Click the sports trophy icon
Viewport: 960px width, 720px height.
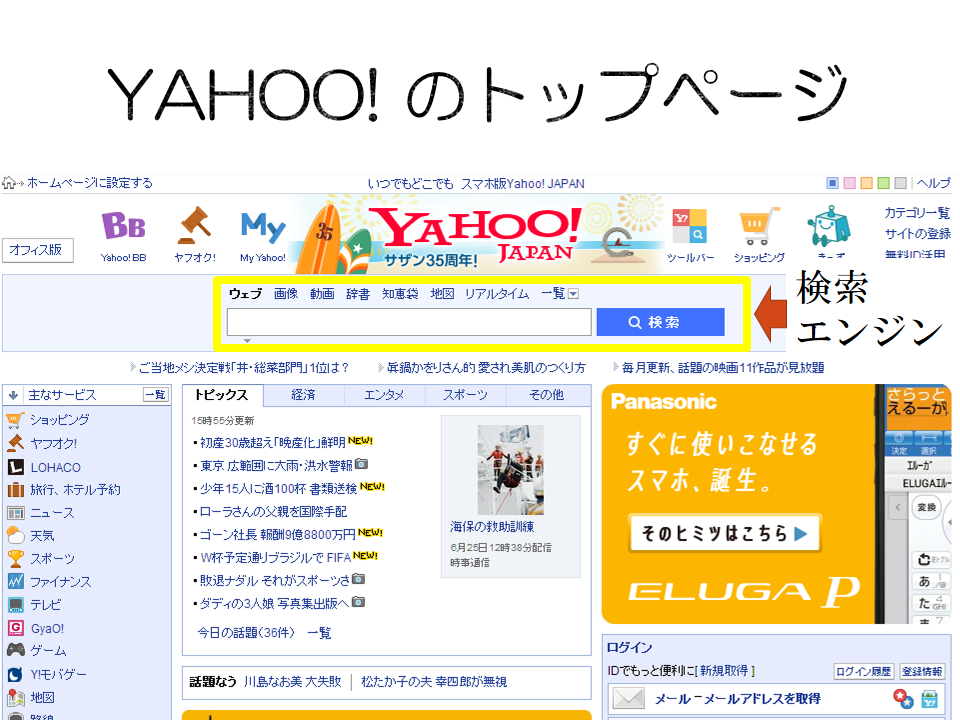click(15, 558)
